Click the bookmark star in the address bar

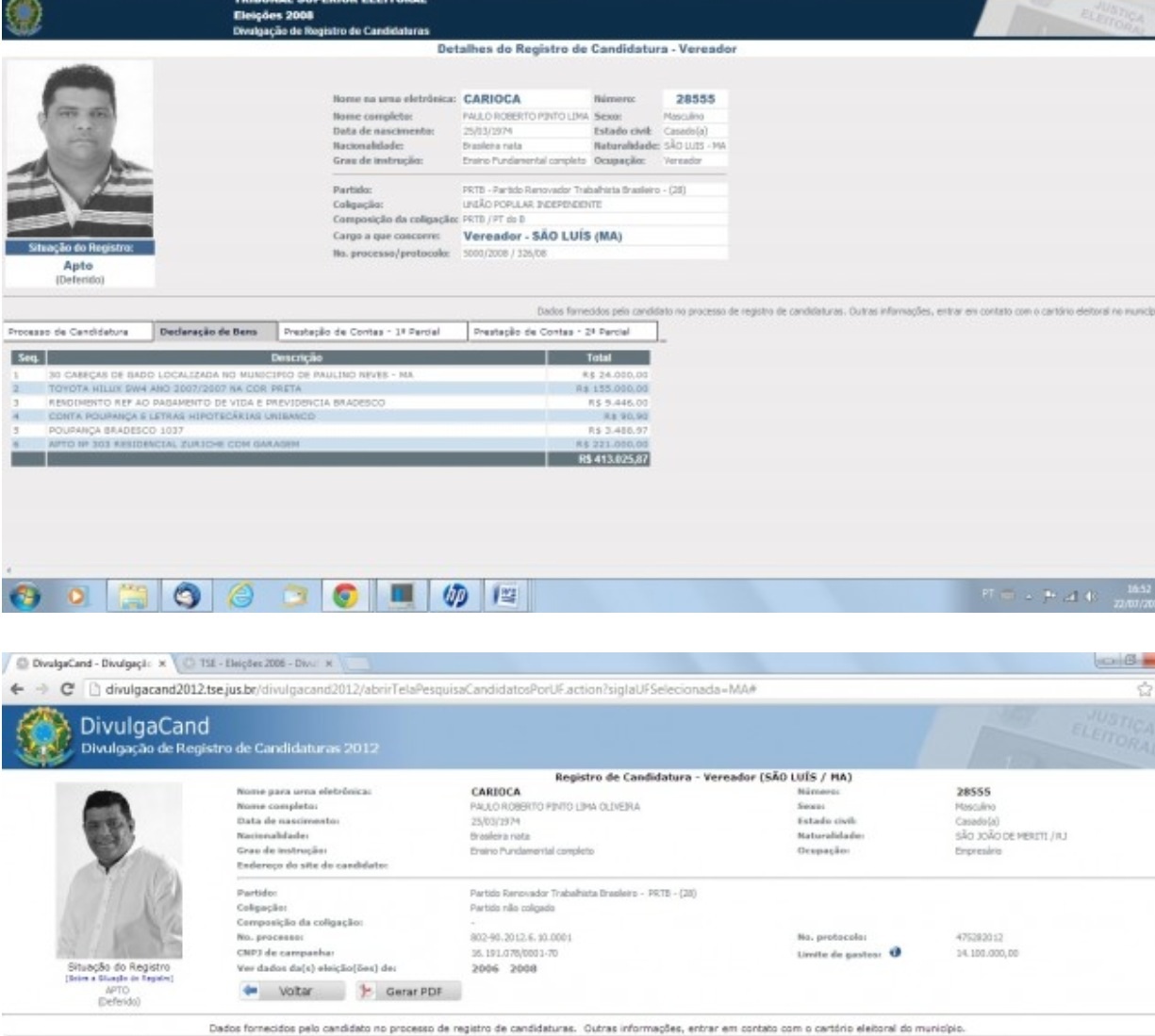[x=1145, y=690]
